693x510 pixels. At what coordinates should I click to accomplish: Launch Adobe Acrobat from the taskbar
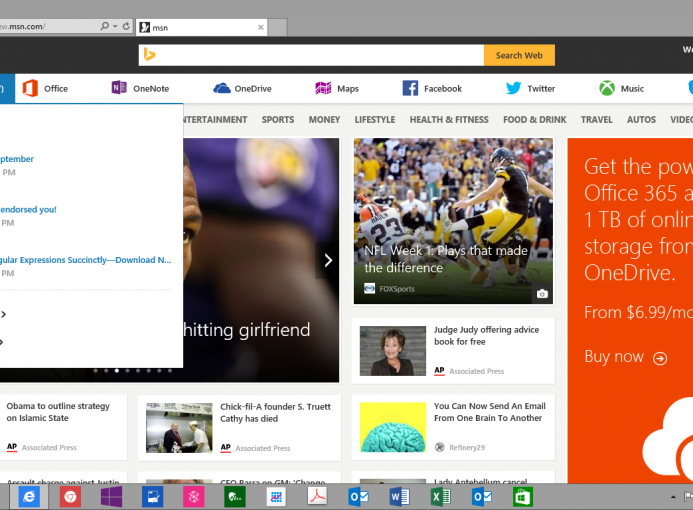point(317,496)
